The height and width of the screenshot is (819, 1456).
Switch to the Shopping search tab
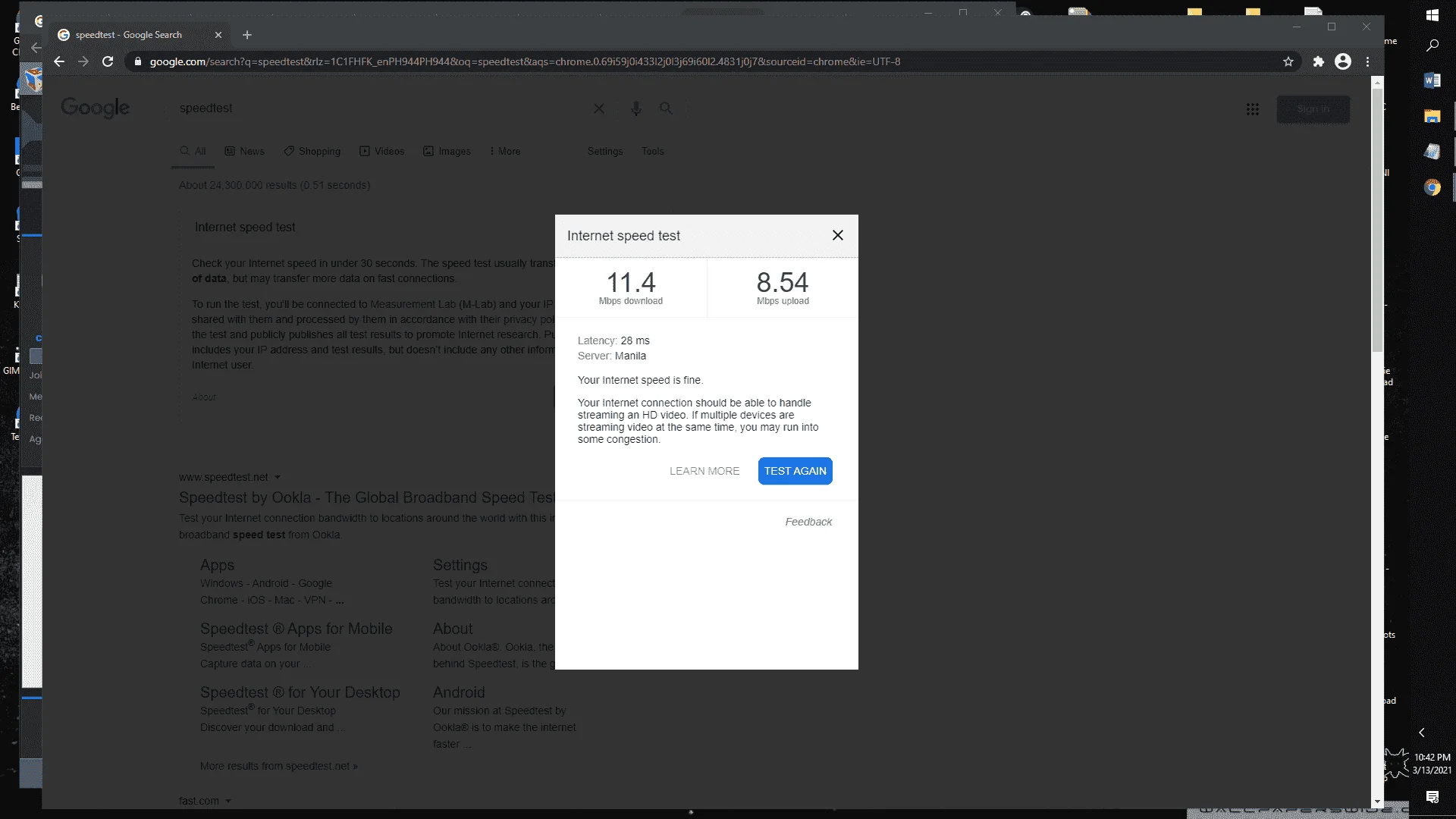point(312,151)
